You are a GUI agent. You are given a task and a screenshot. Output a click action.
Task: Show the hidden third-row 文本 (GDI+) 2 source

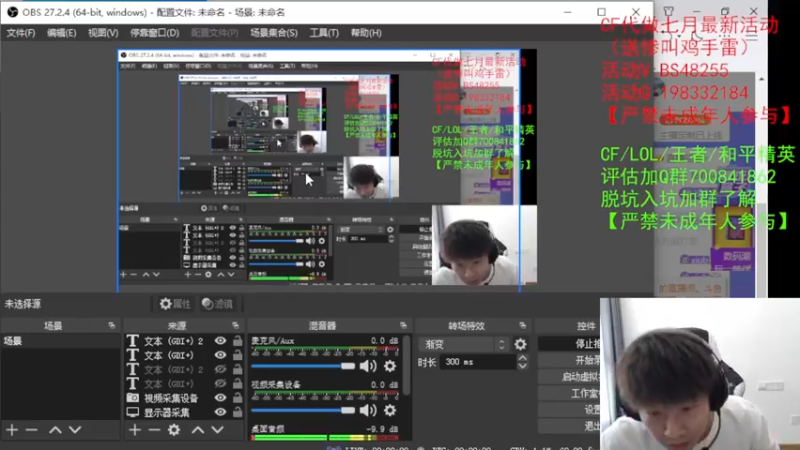point(220,369)
